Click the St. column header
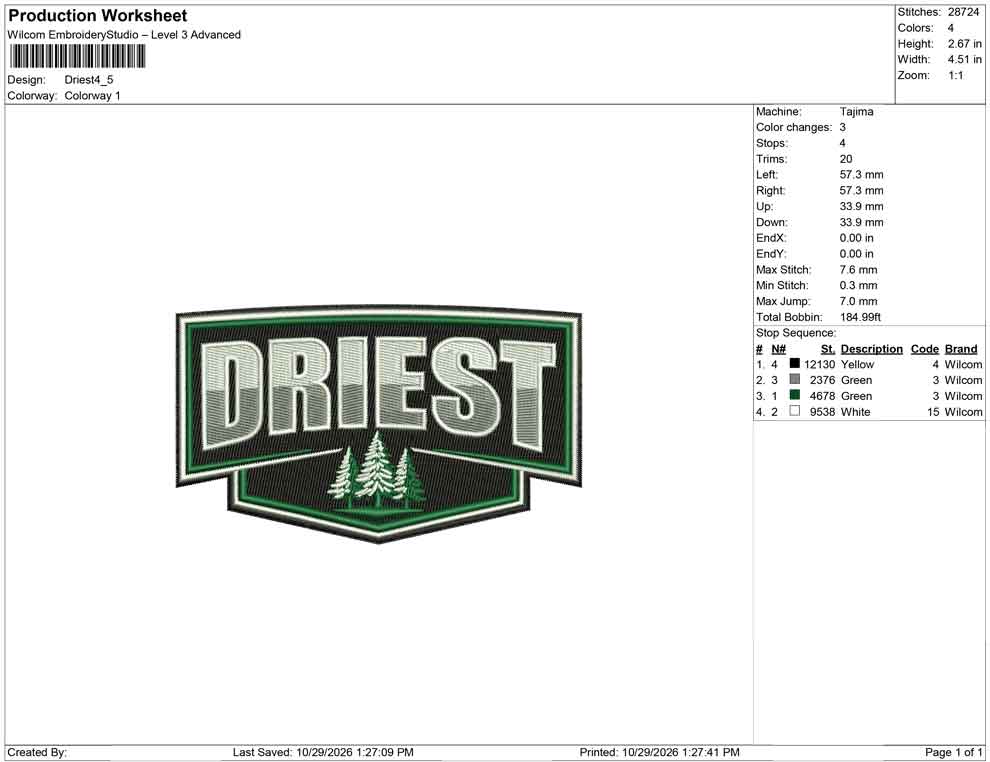 tap(828, 349)
